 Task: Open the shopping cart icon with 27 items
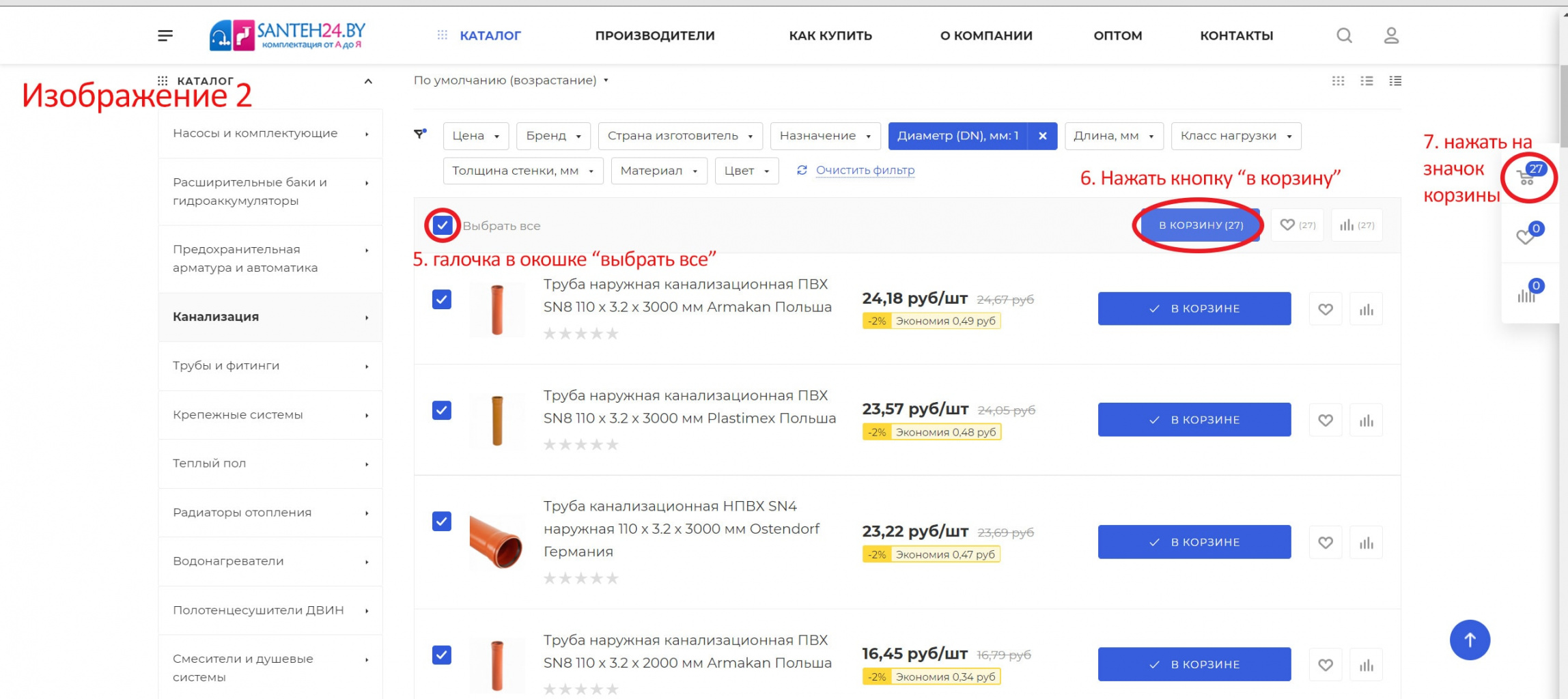1527,177
